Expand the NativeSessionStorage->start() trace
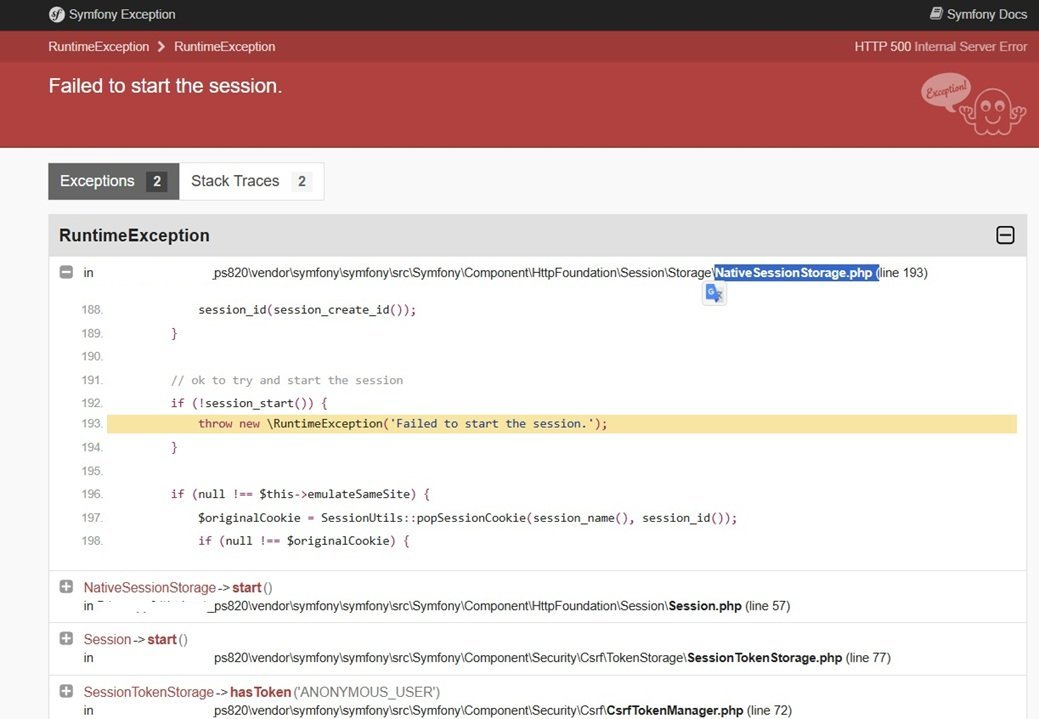This screenshot has width=1039, height=719. pyautogui.click(x=66, y=586)
